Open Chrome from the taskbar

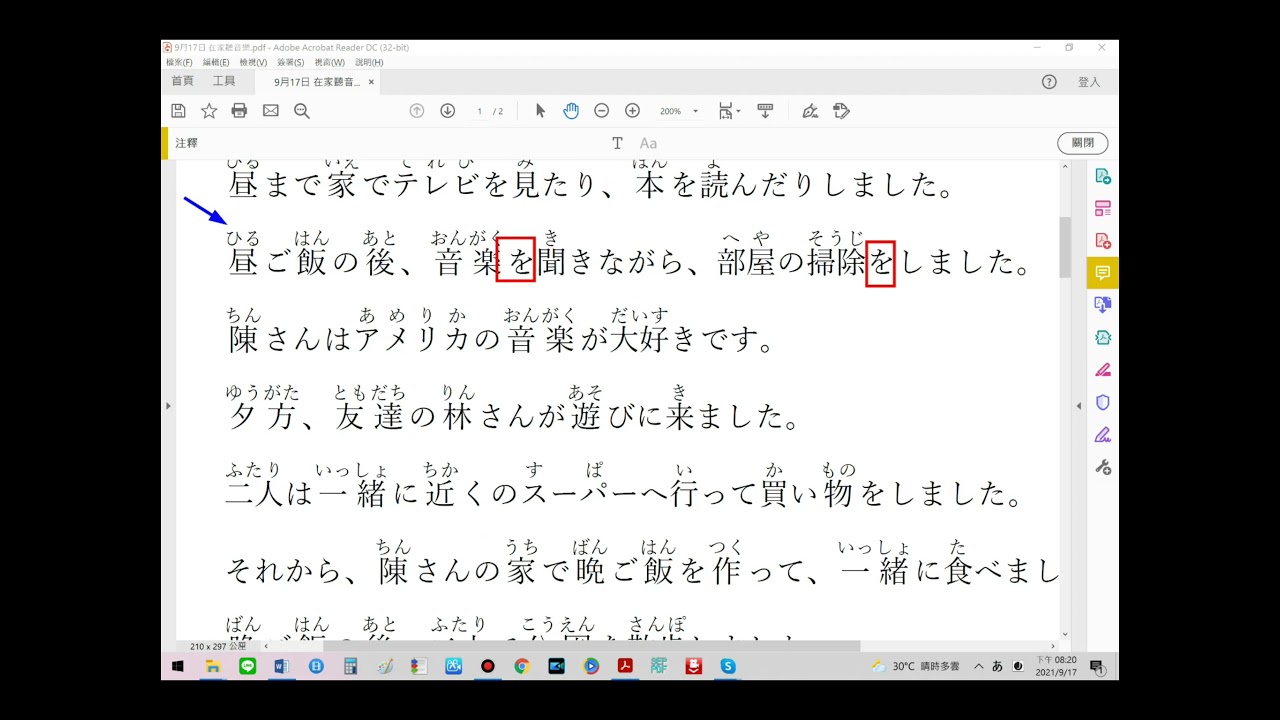tap(522, 666)
